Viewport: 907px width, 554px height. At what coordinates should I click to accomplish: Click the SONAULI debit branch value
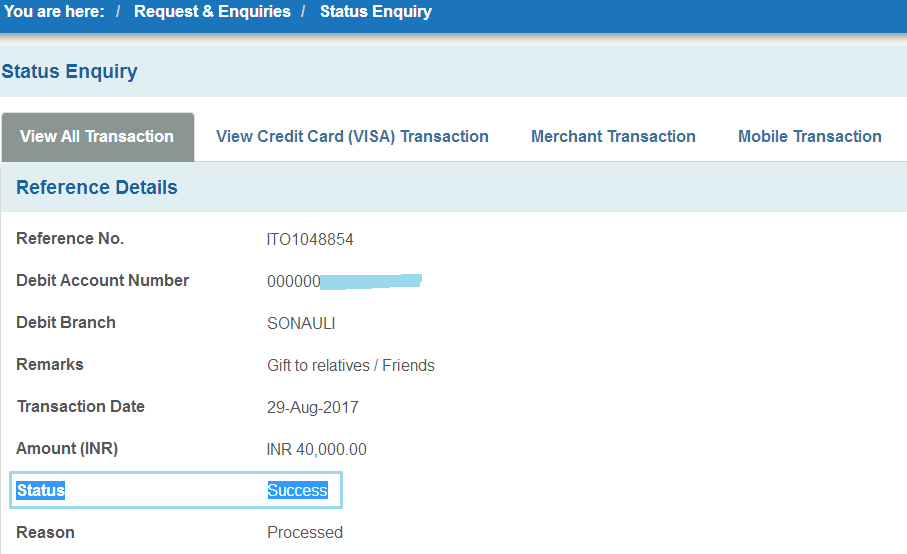pyautogui.click(x=301, y=324)
